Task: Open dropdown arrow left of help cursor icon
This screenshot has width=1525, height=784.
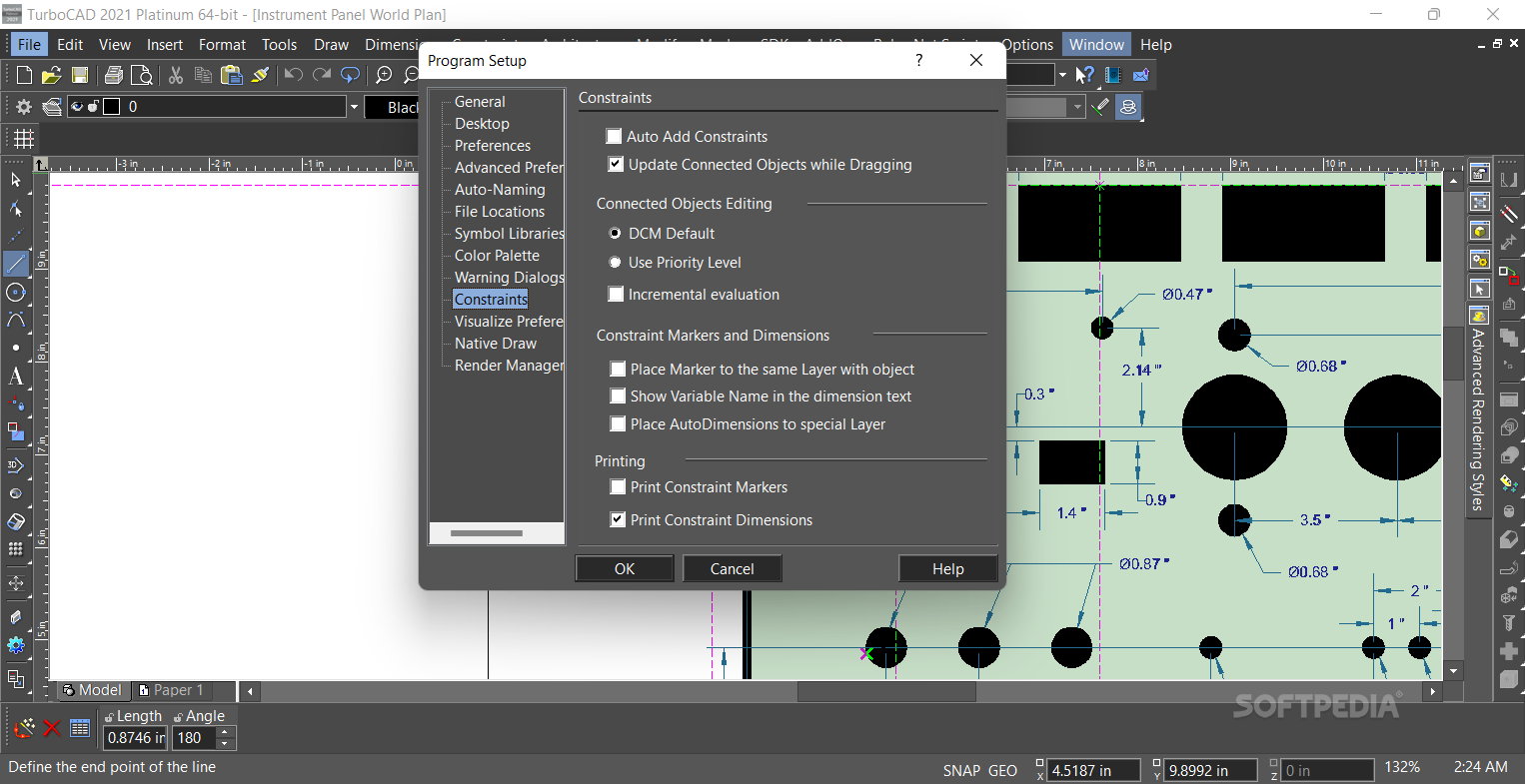Action: tap(1062, 75)
